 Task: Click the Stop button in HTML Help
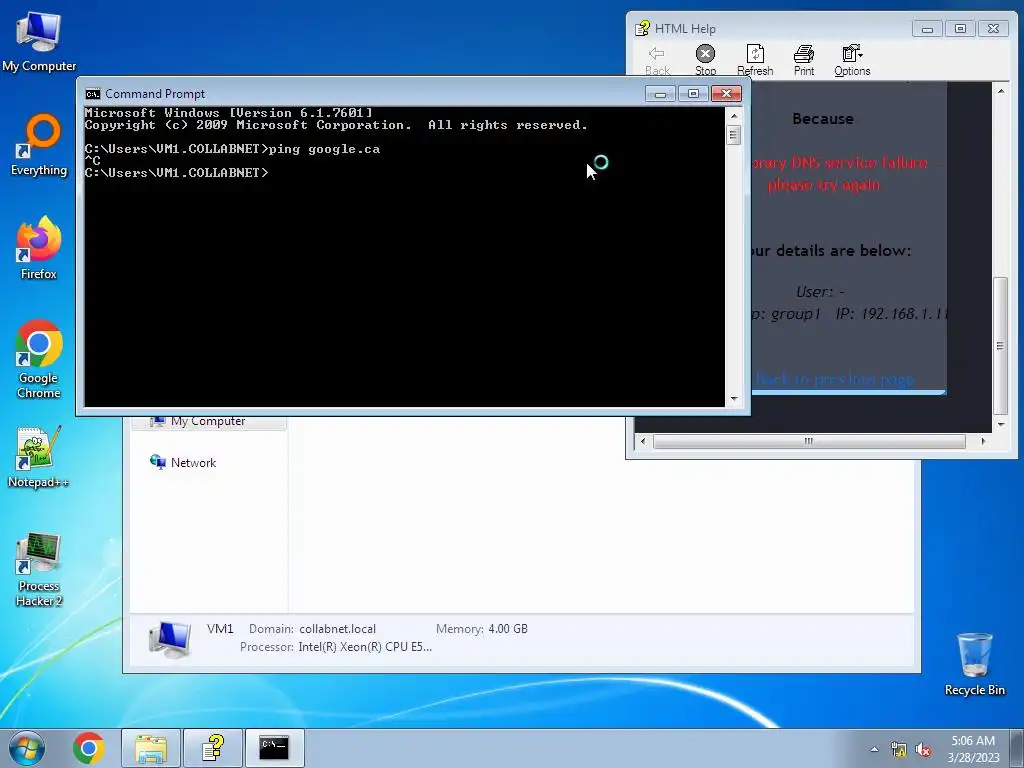point(705,60)
